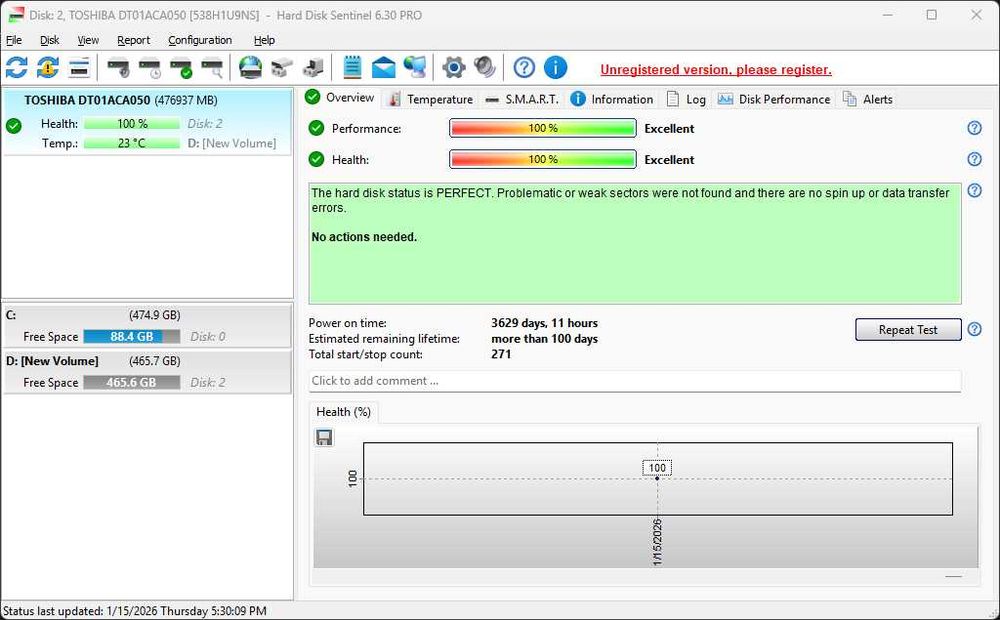Click the Click to add comment field
Viewport: 1000px width, 620px height.
(x=635, y=381)
